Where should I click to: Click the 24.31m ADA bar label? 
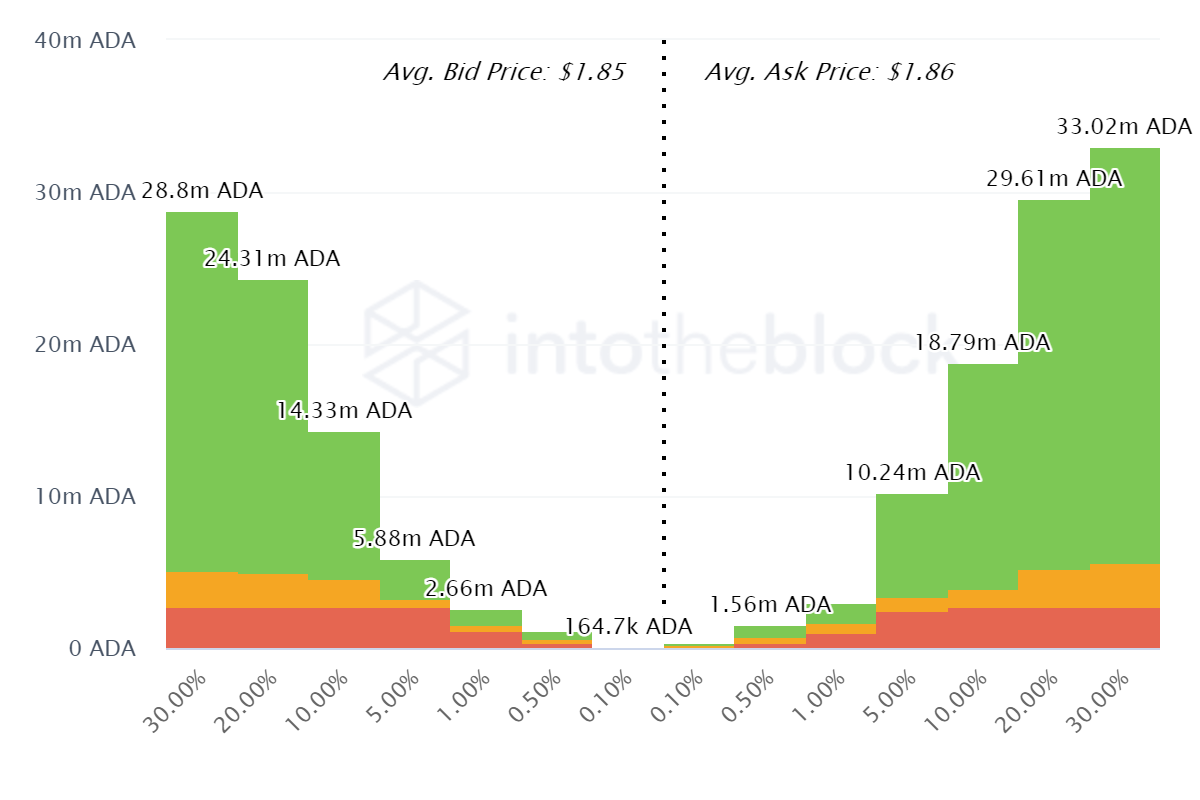[272, 259]
